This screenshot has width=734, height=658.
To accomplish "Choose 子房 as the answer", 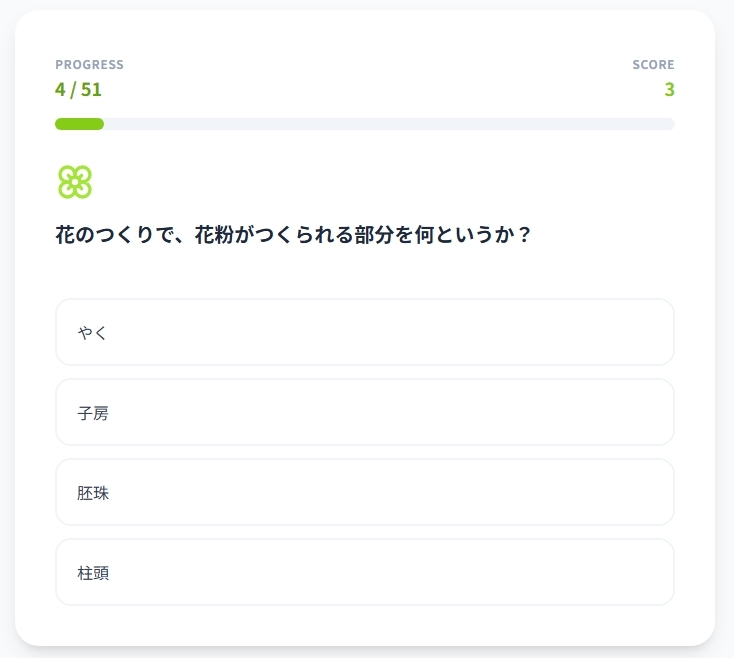I will (x=365, y=412).
